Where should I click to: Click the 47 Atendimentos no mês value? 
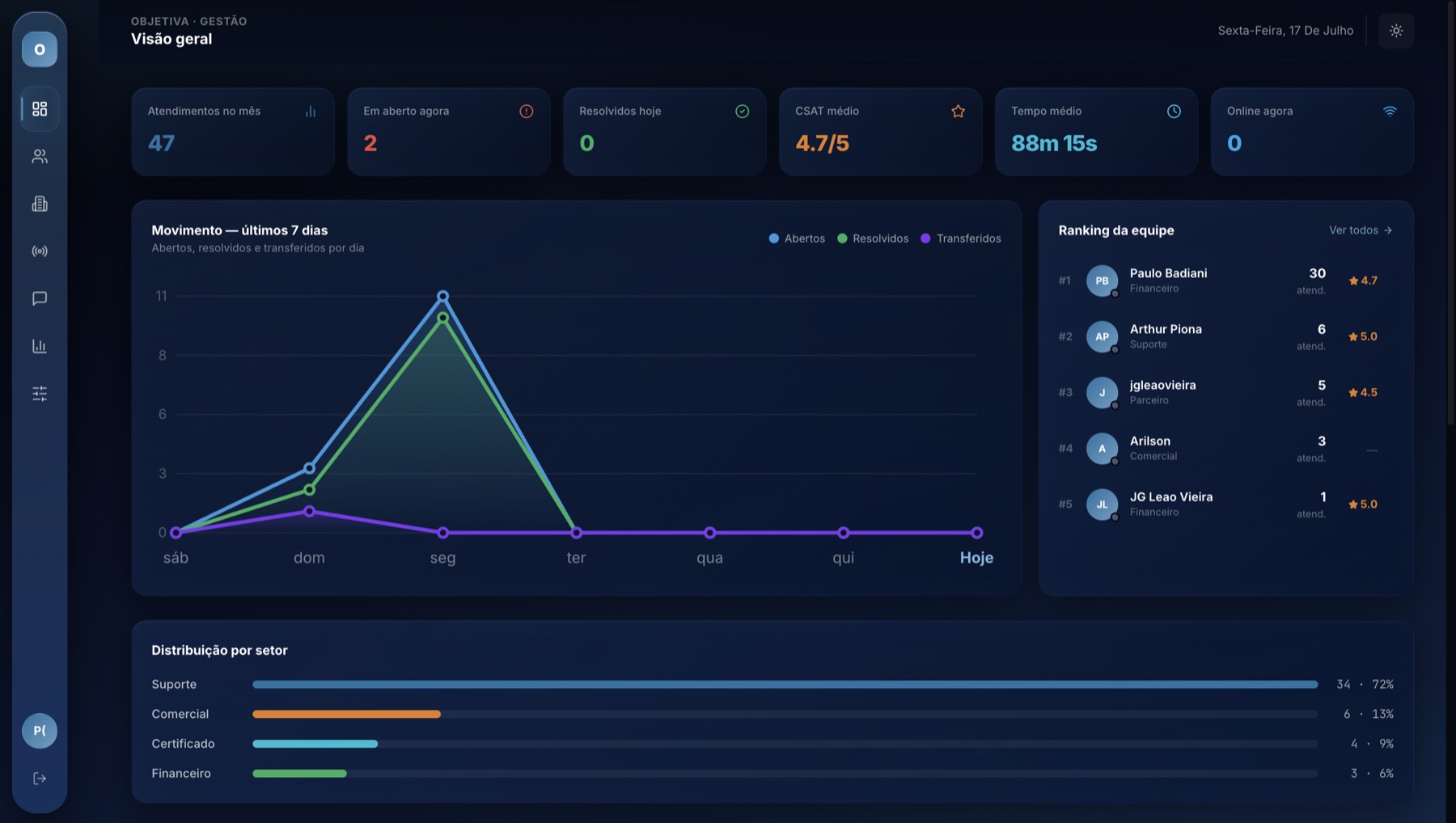(161, 143)
